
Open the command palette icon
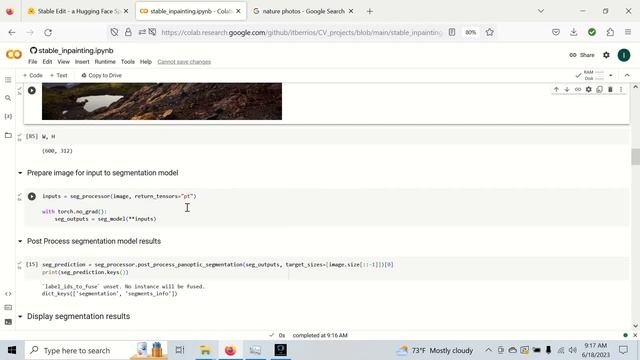8,307
